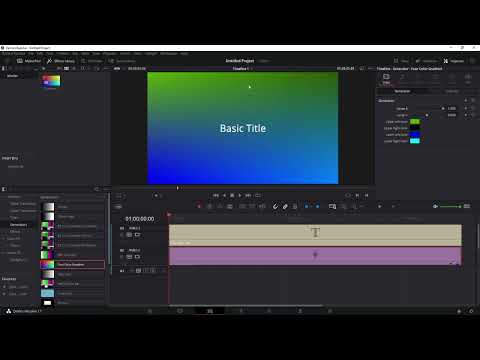Image resolution: width=480 pixels, height=360 pixels.
Task: Toggle Auto Select on Video 1 track
Action: click(129, 257)
